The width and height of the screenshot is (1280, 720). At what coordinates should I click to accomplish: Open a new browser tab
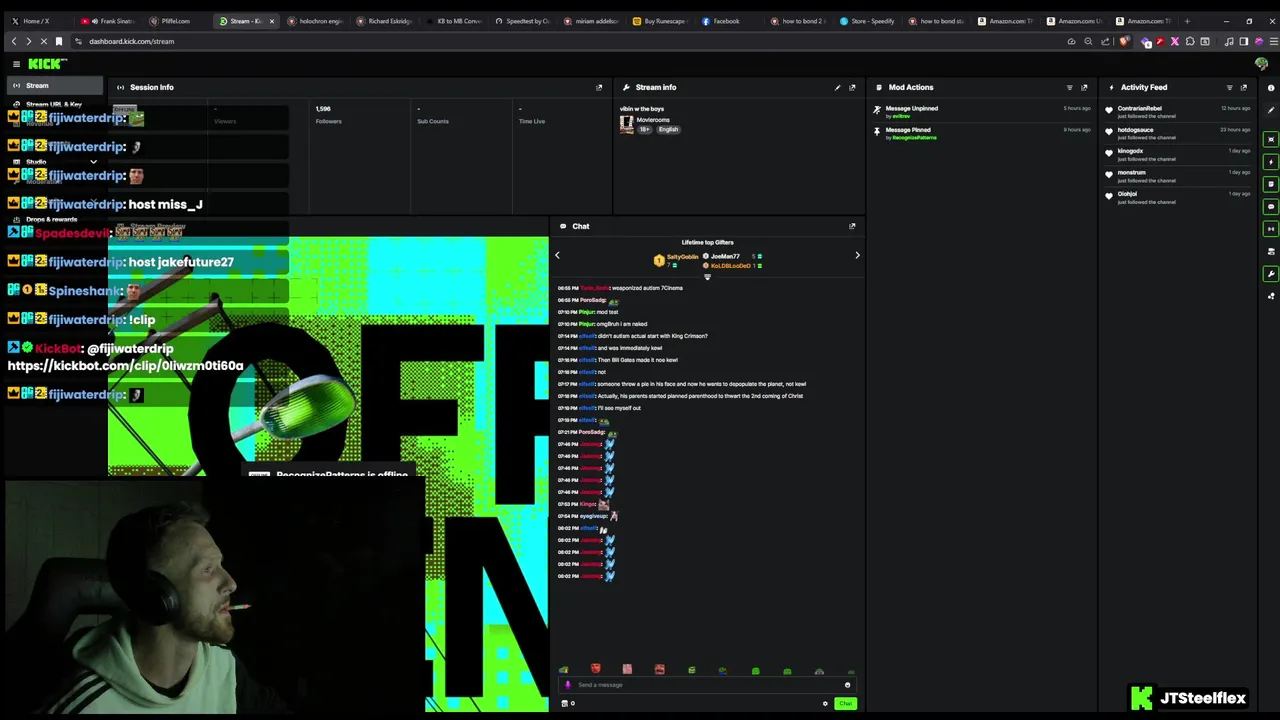pyautogui.click(x=1187, y=21)
